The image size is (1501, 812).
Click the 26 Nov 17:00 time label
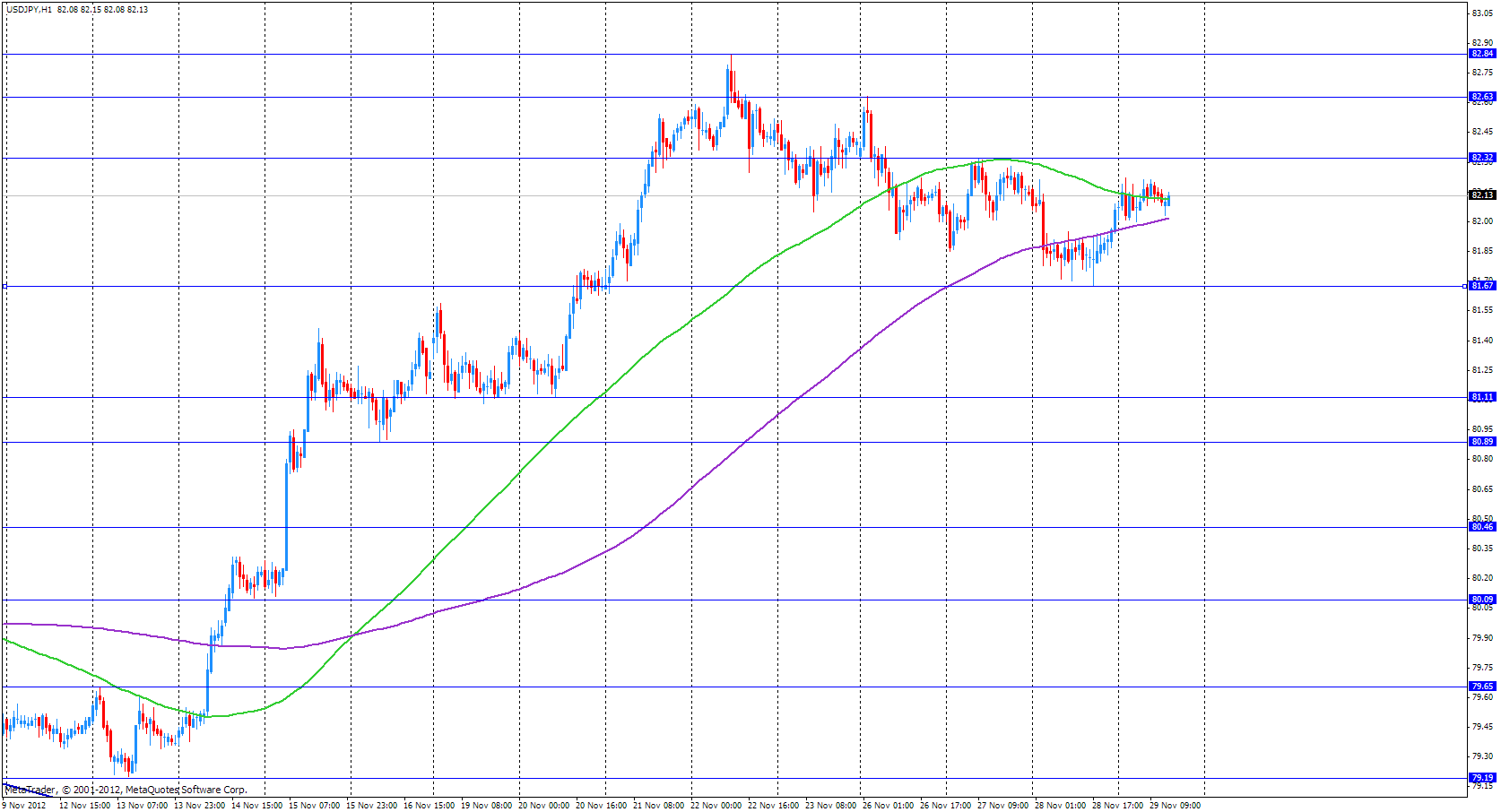[x=946, y=805]
